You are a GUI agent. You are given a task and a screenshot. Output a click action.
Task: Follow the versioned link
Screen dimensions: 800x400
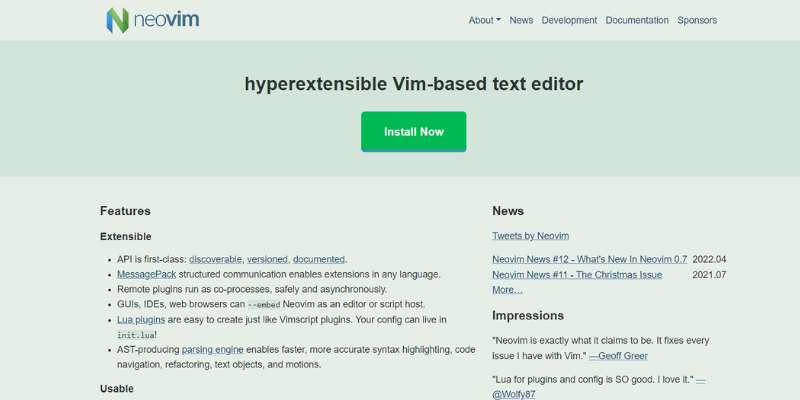tap(267, 259)
